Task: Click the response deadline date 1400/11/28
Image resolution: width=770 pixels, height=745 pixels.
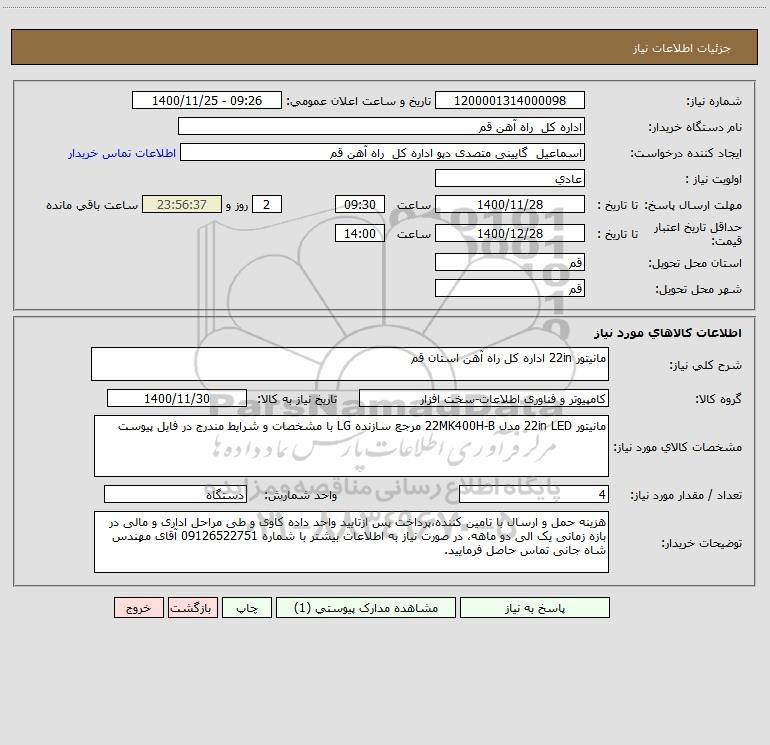Action: coord(510,204)
